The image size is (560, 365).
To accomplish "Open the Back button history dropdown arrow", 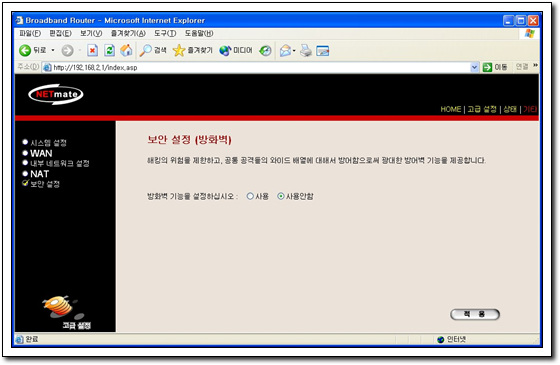I will click(53, 50).
